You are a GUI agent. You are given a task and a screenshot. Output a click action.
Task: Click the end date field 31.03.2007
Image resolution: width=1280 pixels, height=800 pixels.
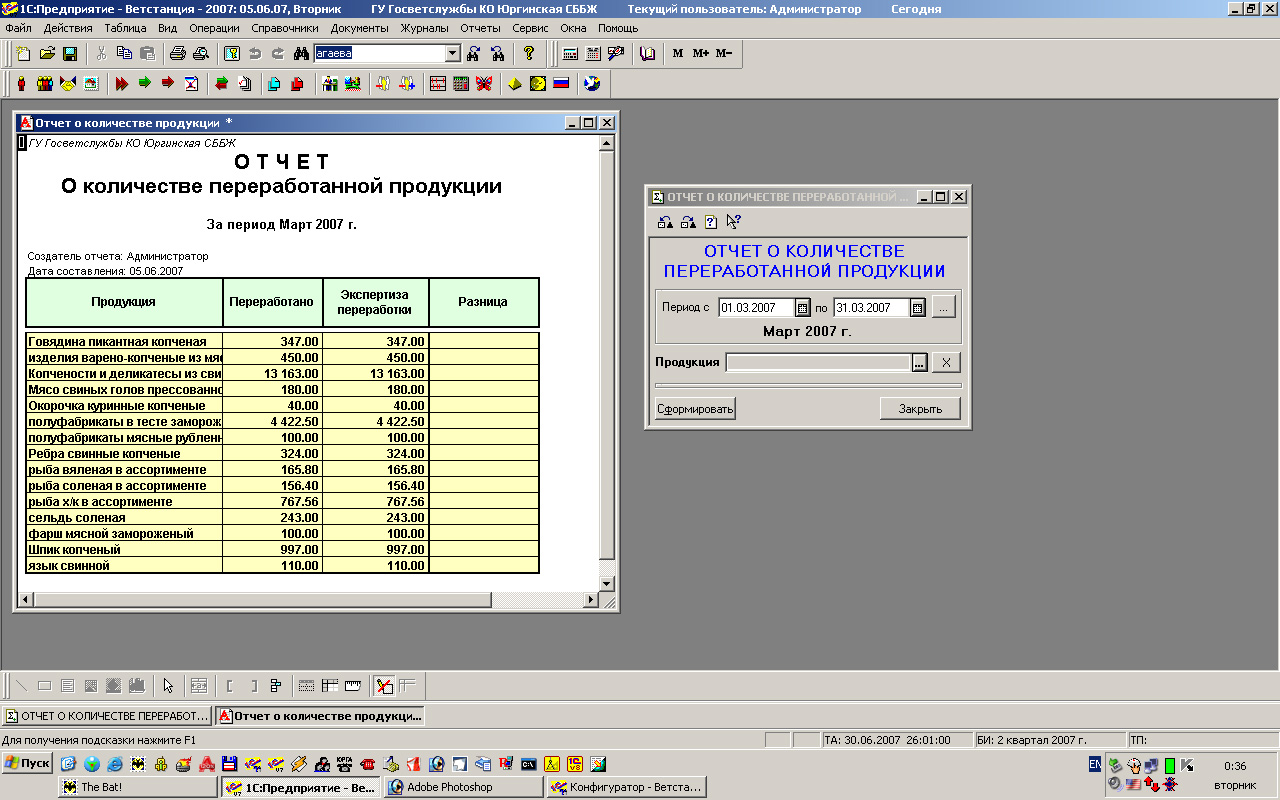coord(872,308)
